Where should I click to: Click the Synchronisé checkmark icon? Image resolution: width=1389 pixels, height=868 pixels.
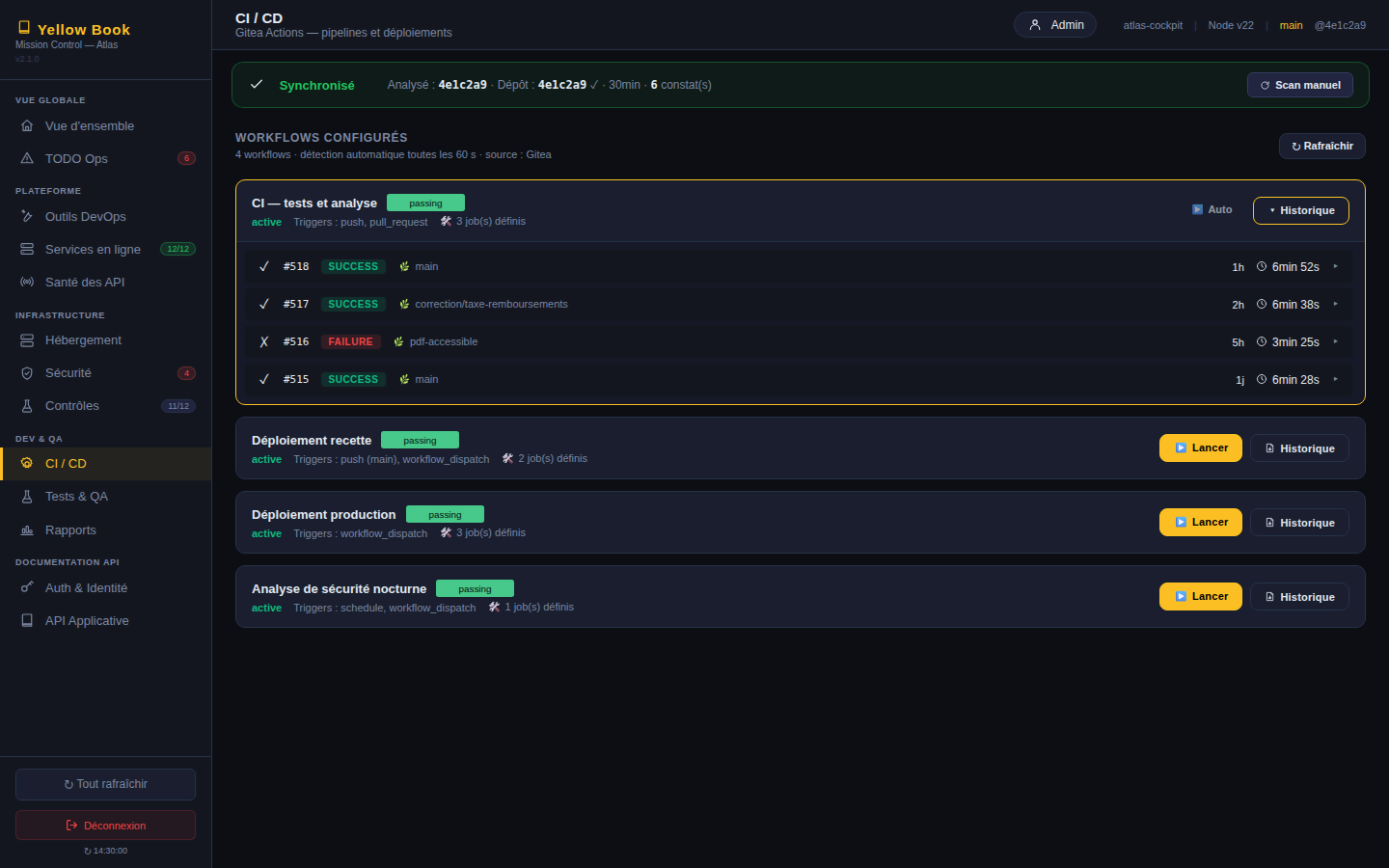coord(257,84)
